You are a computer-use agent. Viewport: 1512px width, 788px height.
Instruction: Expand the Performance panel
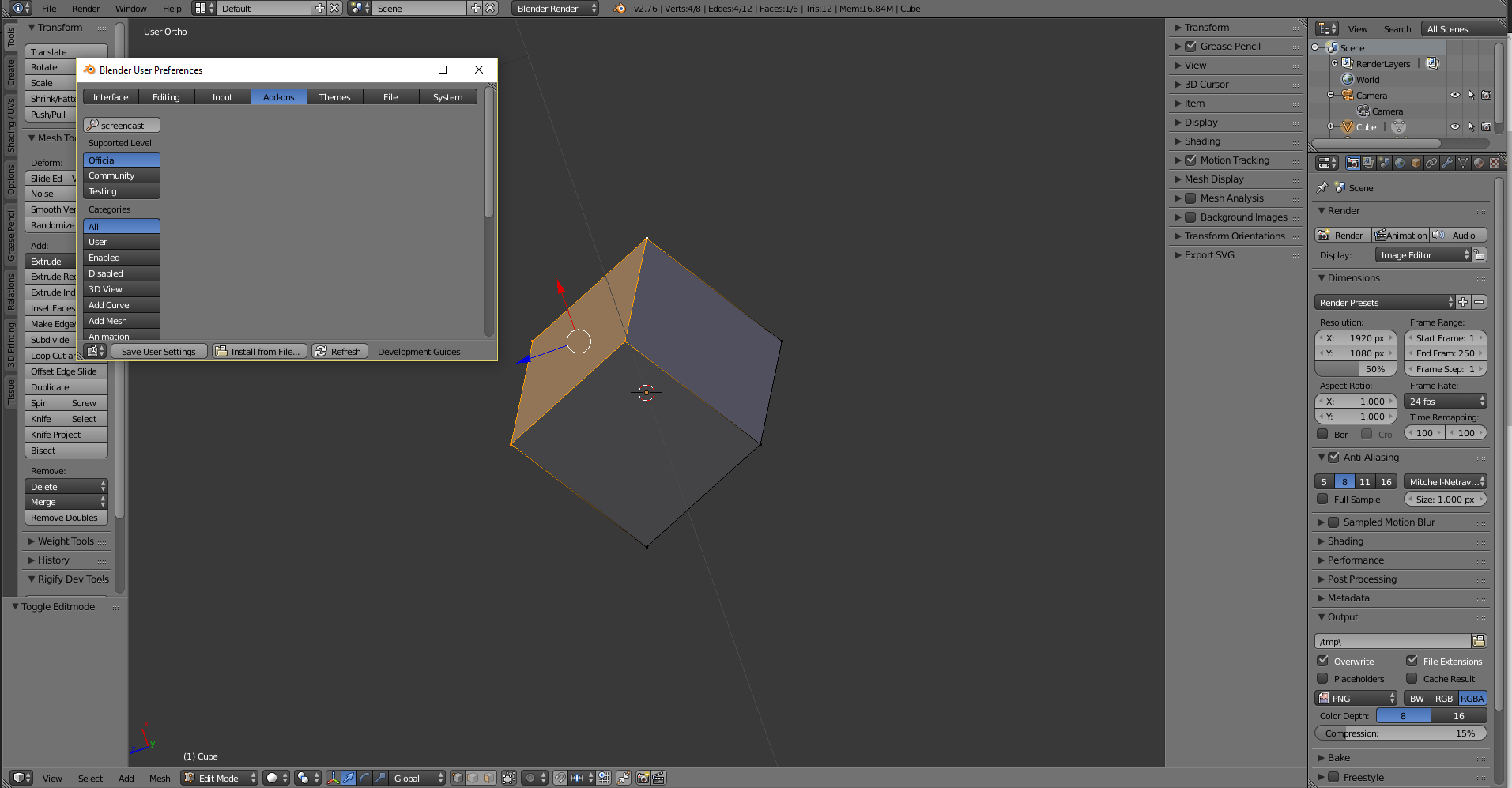(x=1356, y=560)
